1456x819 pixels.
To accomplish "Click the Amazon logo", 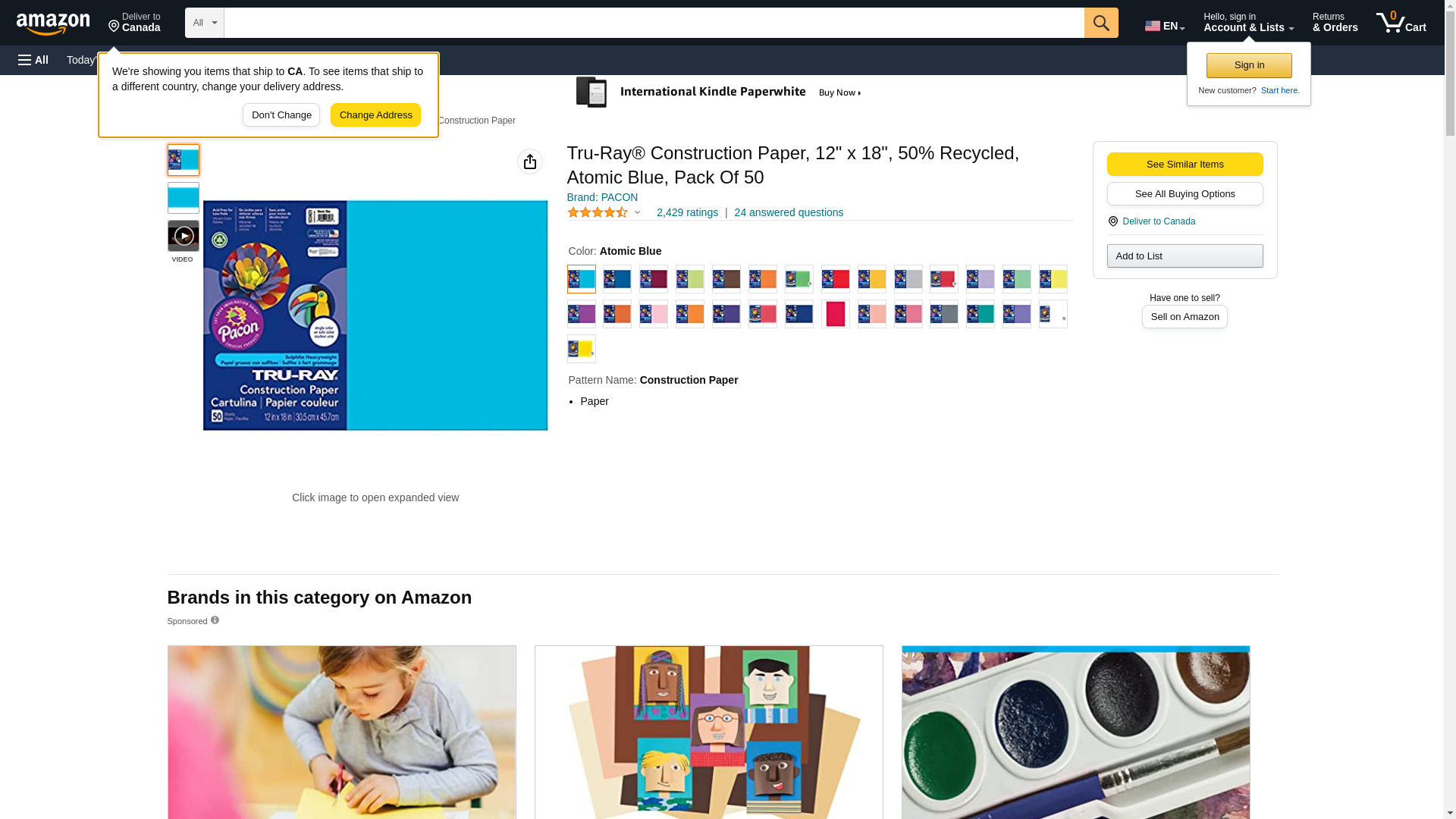I will pos(53,24).
